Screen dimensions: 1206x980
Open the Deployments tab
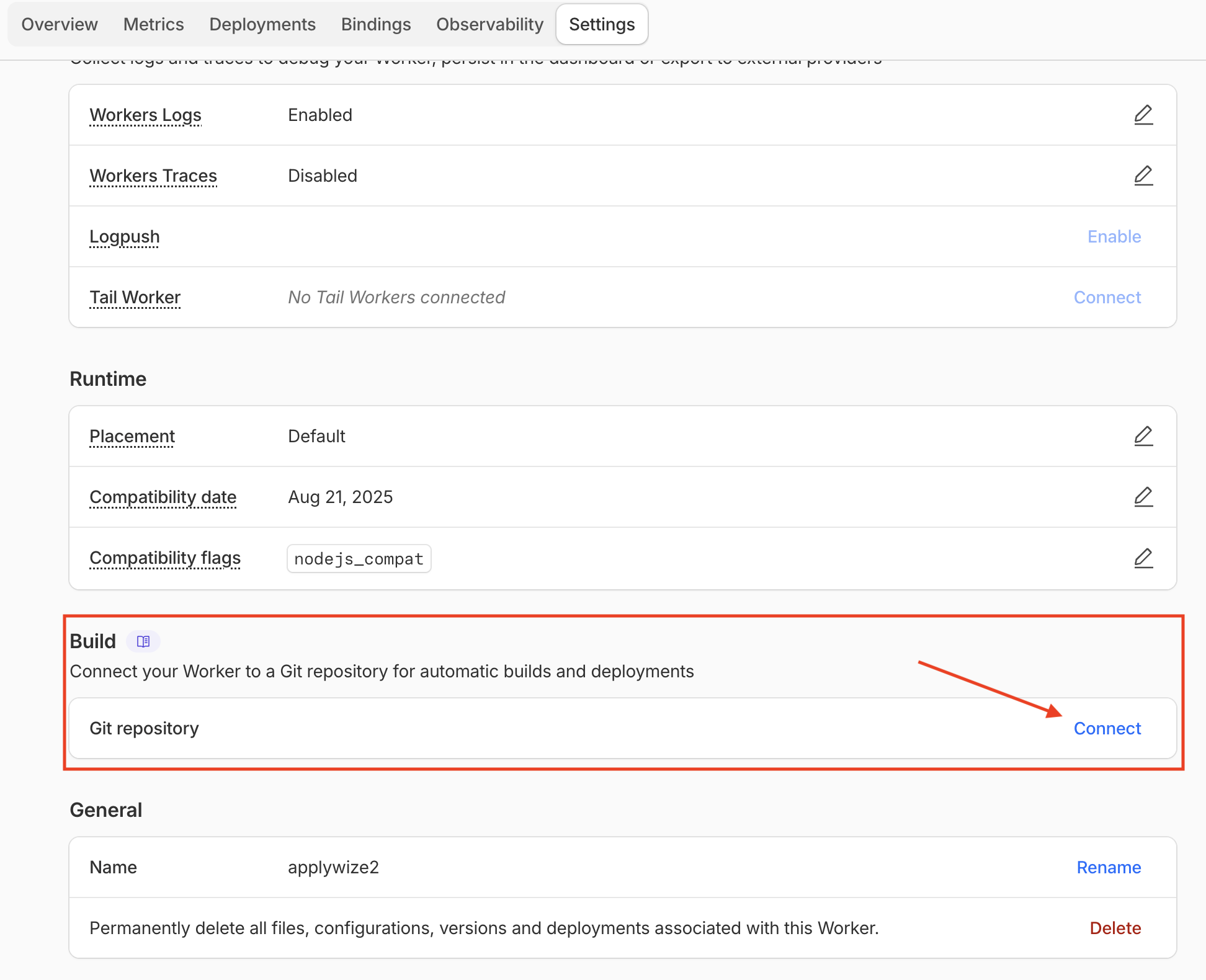click(x=262, y=24)
